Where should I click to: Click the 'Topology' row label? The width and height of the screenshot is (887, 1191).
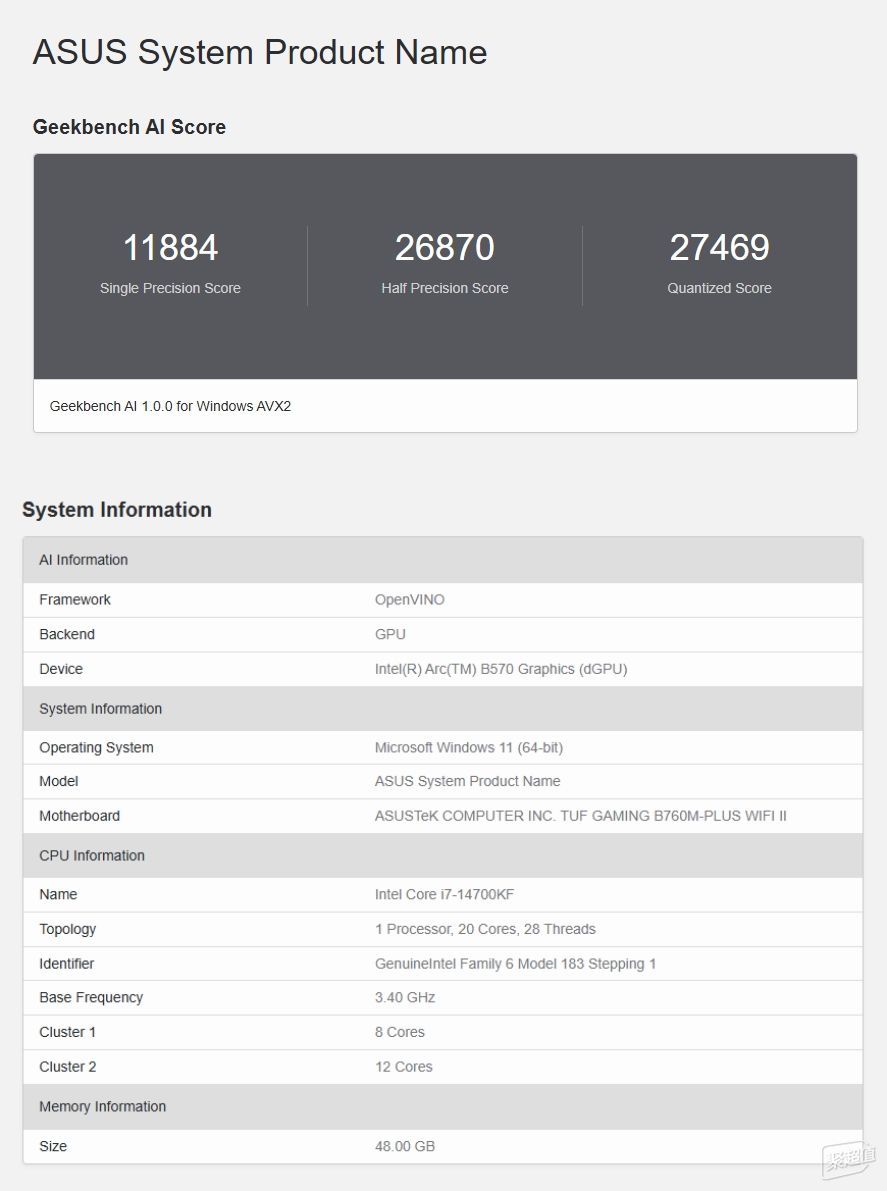tap(68, 929)
